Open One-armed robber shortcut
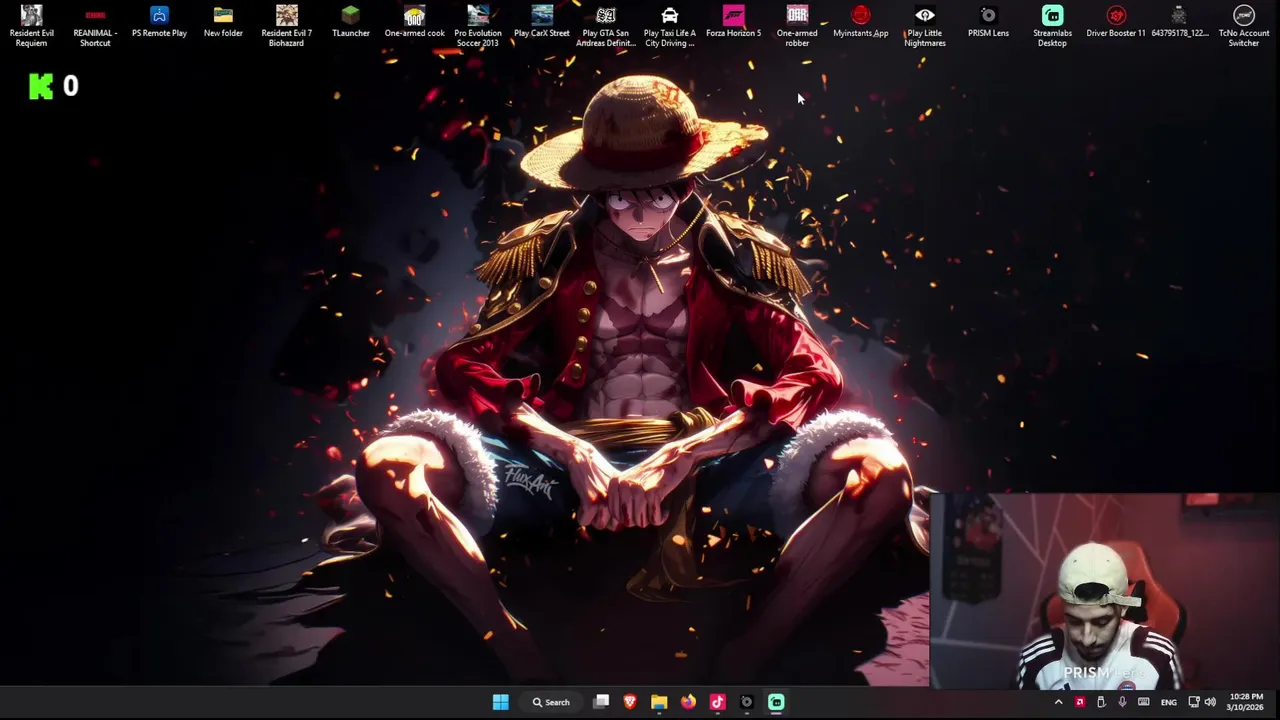1280x720 pixels. click(x=797, y=25)
